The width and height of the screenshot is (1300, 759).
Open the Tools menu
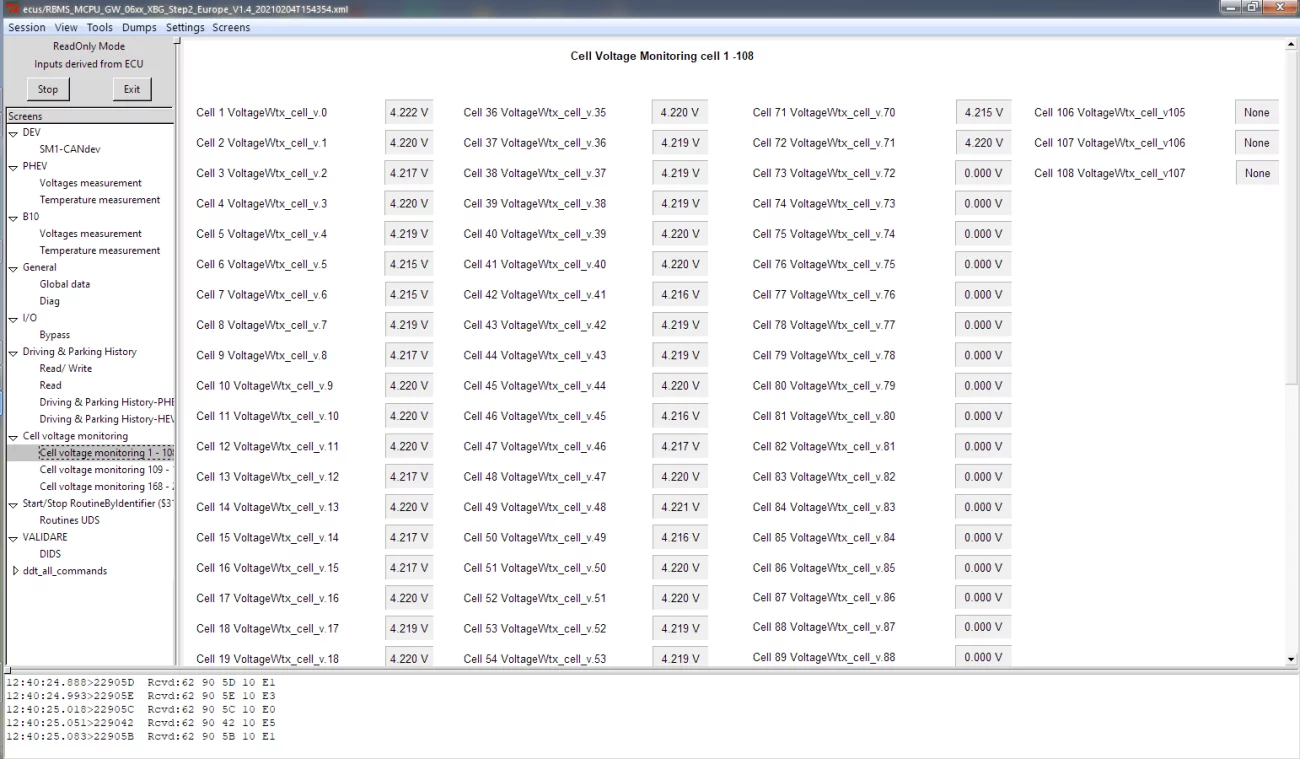pyautogui.click(x=99, y=28)
